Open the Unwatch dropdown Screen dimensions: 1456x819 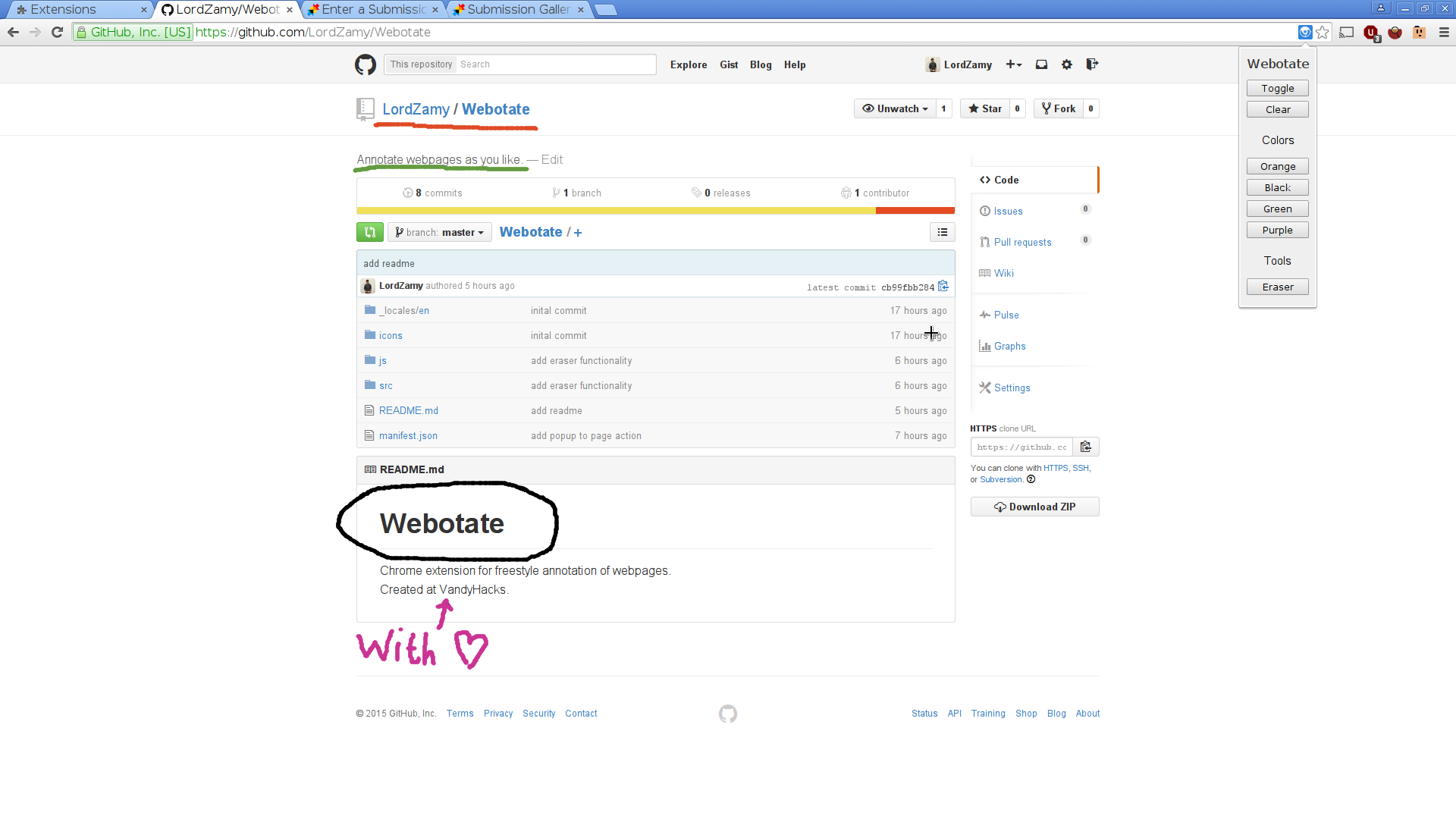point(895,108)
